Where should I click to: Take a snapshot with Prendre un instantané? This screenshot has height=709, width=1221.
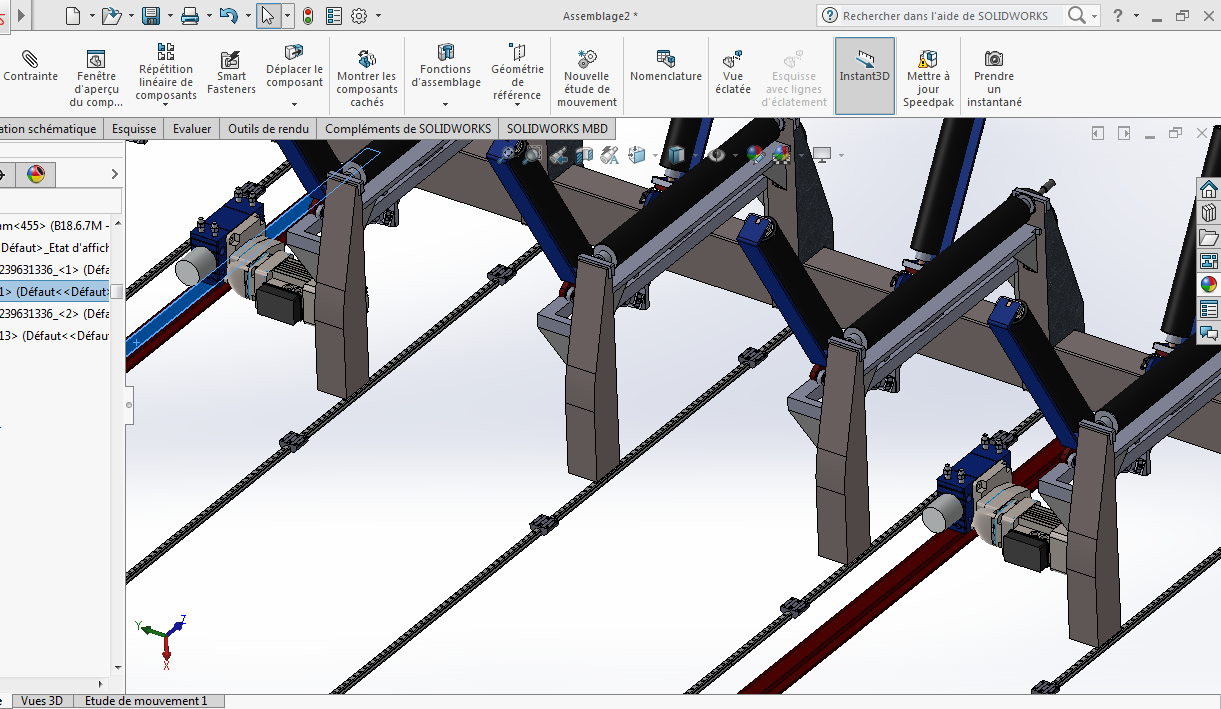pos(993,78)
